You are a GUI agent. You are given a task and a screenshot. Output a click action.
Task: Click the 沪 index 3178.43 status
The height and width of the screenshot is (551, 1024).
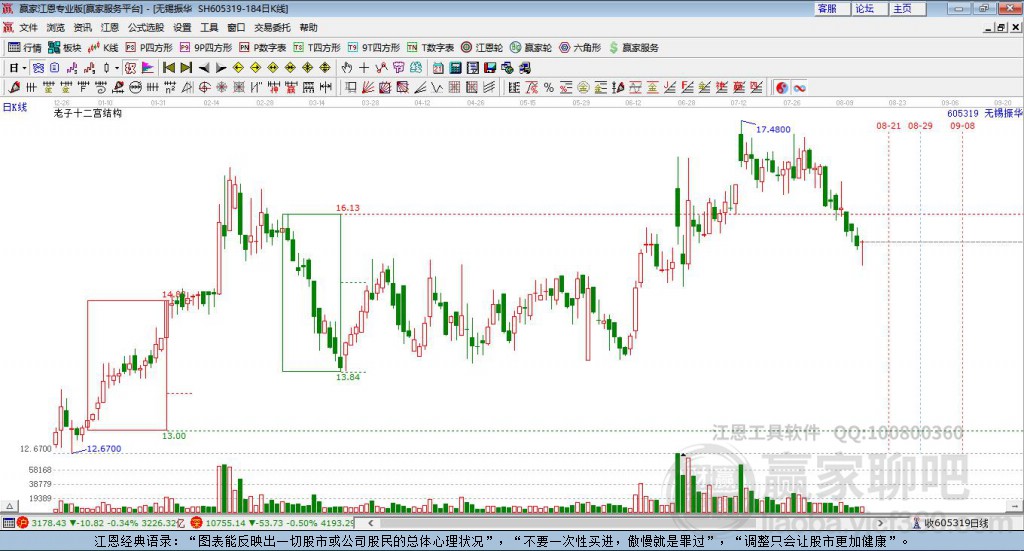tap(101, 523)
